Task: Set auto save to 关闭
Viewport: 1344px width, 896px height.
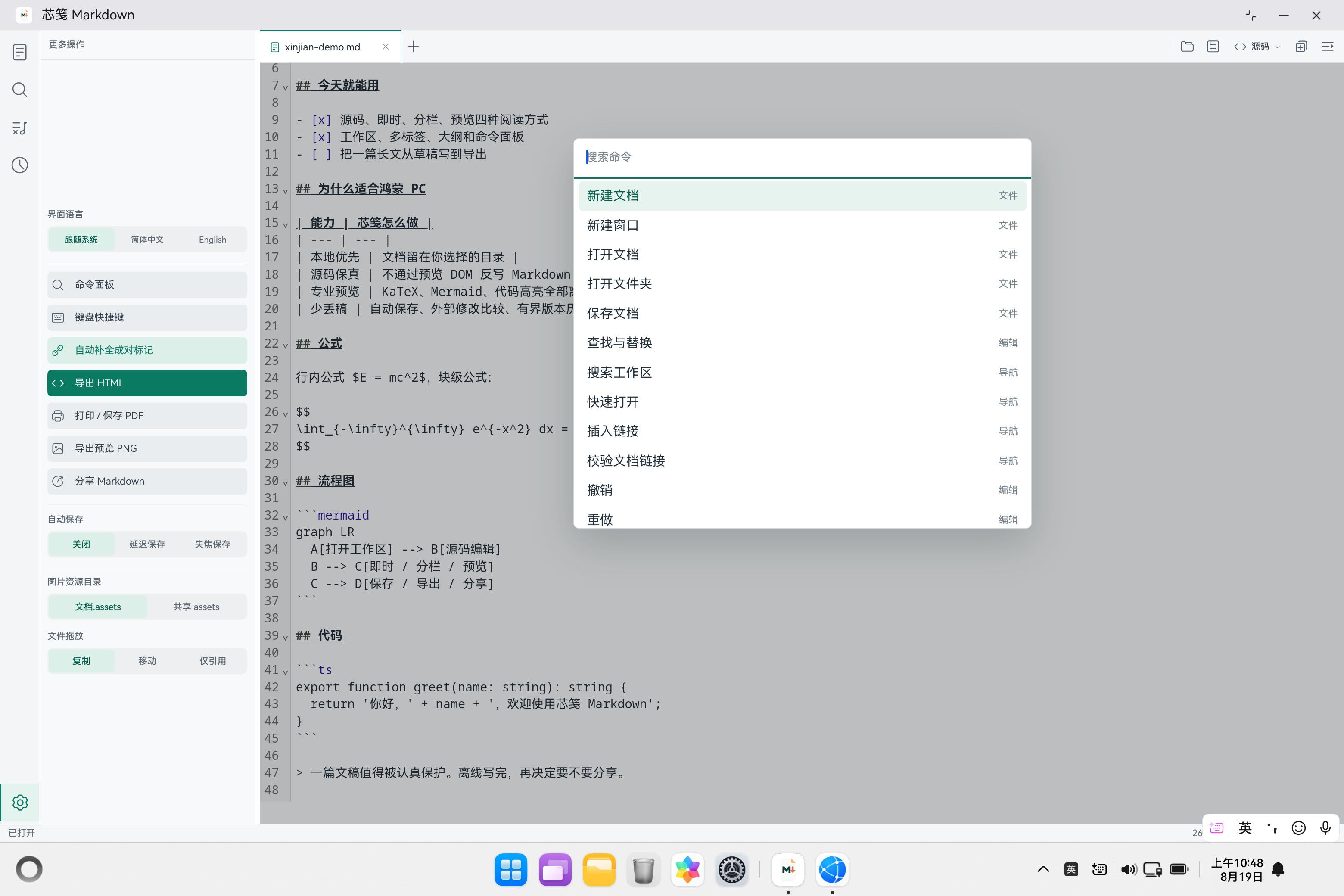Action: [81, 544]
